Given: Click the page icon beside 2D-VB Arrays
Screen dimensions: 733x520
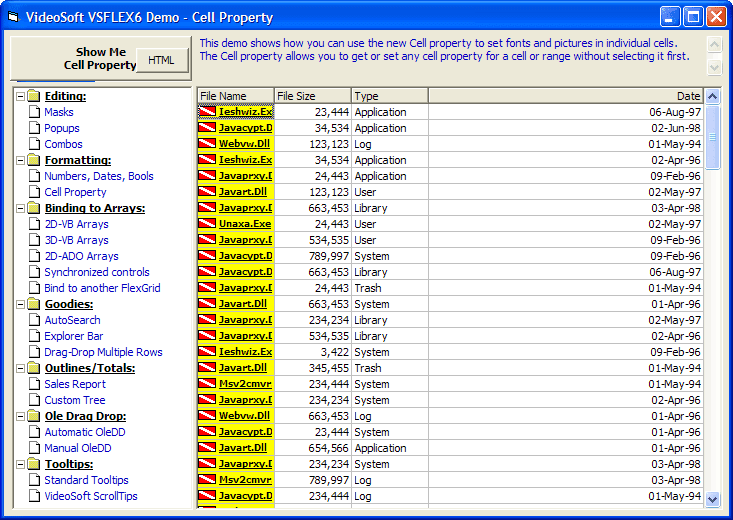Looking at the screenshot, I should (34, 224).
